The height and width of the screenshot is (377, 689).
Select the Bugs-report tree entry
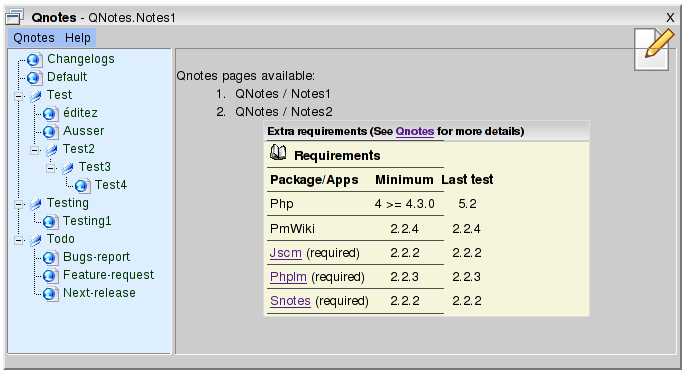tap(97, 257)
